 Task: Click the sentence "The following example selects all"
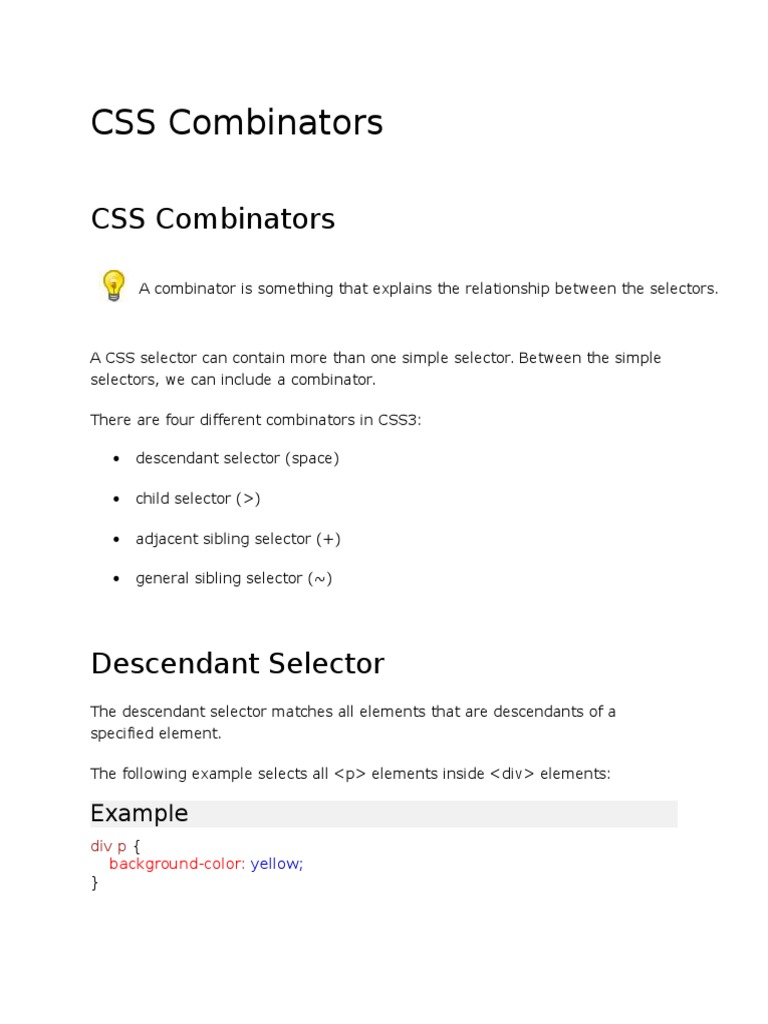pos(350,774)
